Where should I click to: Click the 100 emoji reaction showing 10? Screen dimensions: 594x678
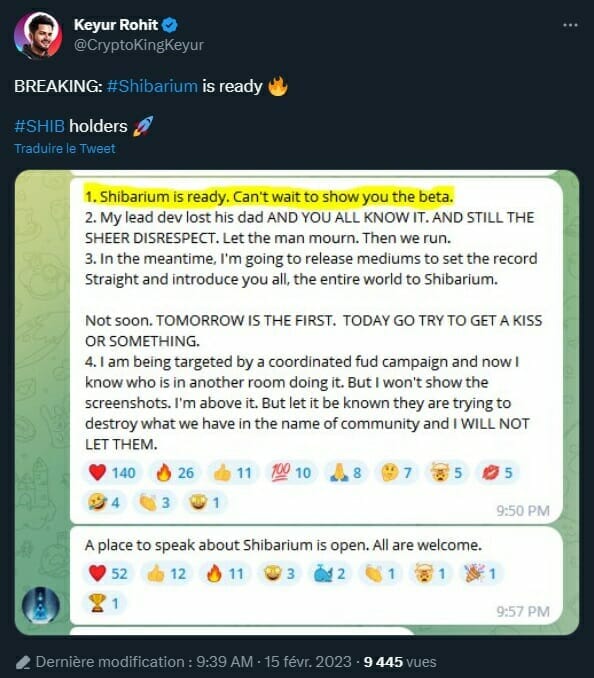coord(291,473)
